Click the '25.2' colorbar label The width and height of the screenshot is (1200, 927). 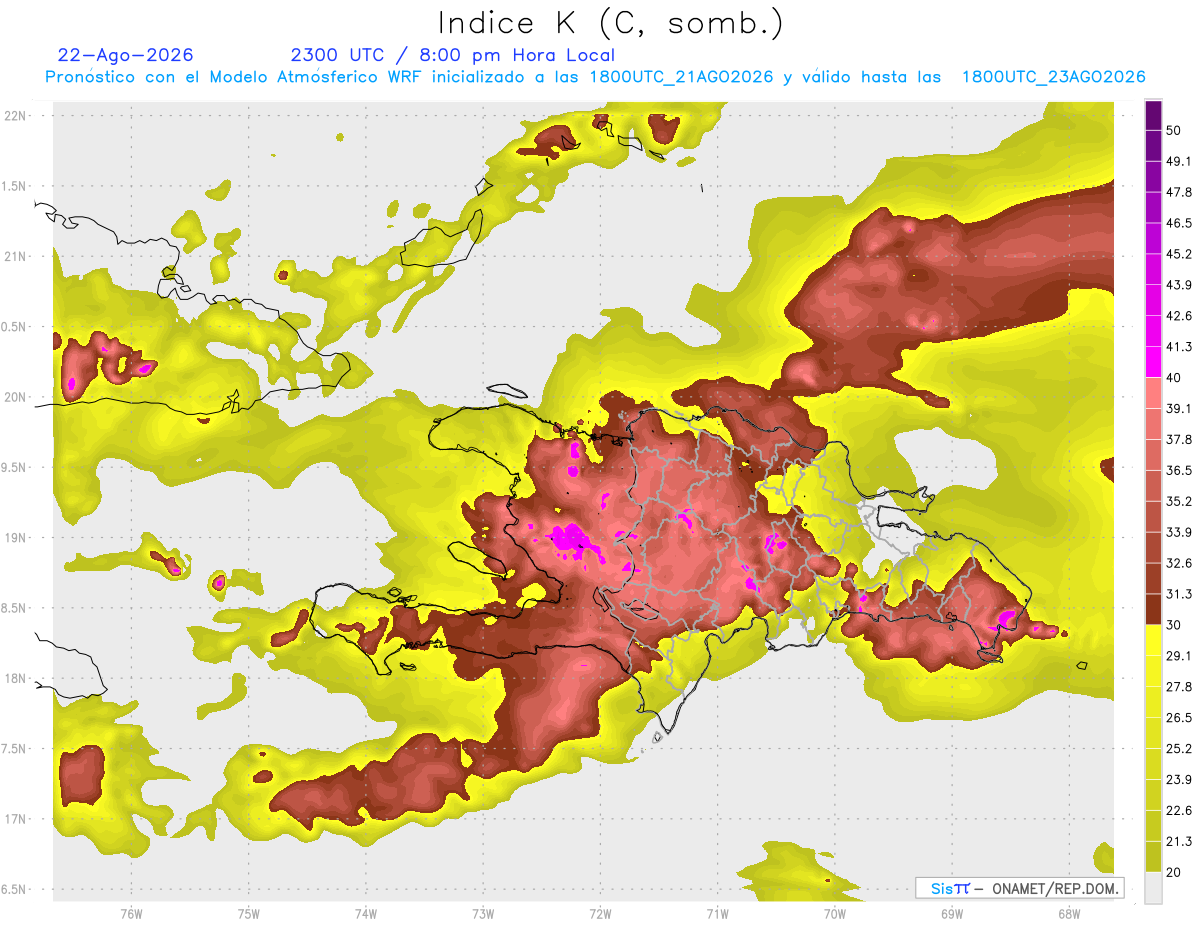[1179, 749]
